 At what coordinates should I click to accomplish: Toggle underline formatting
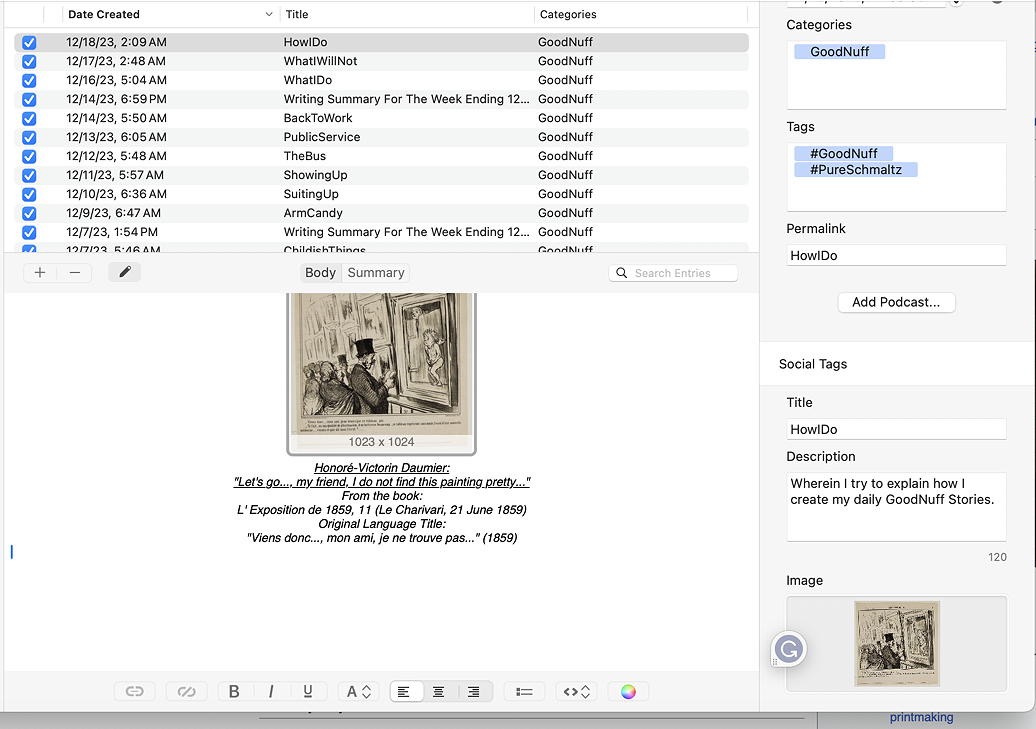tap(307, 691)
